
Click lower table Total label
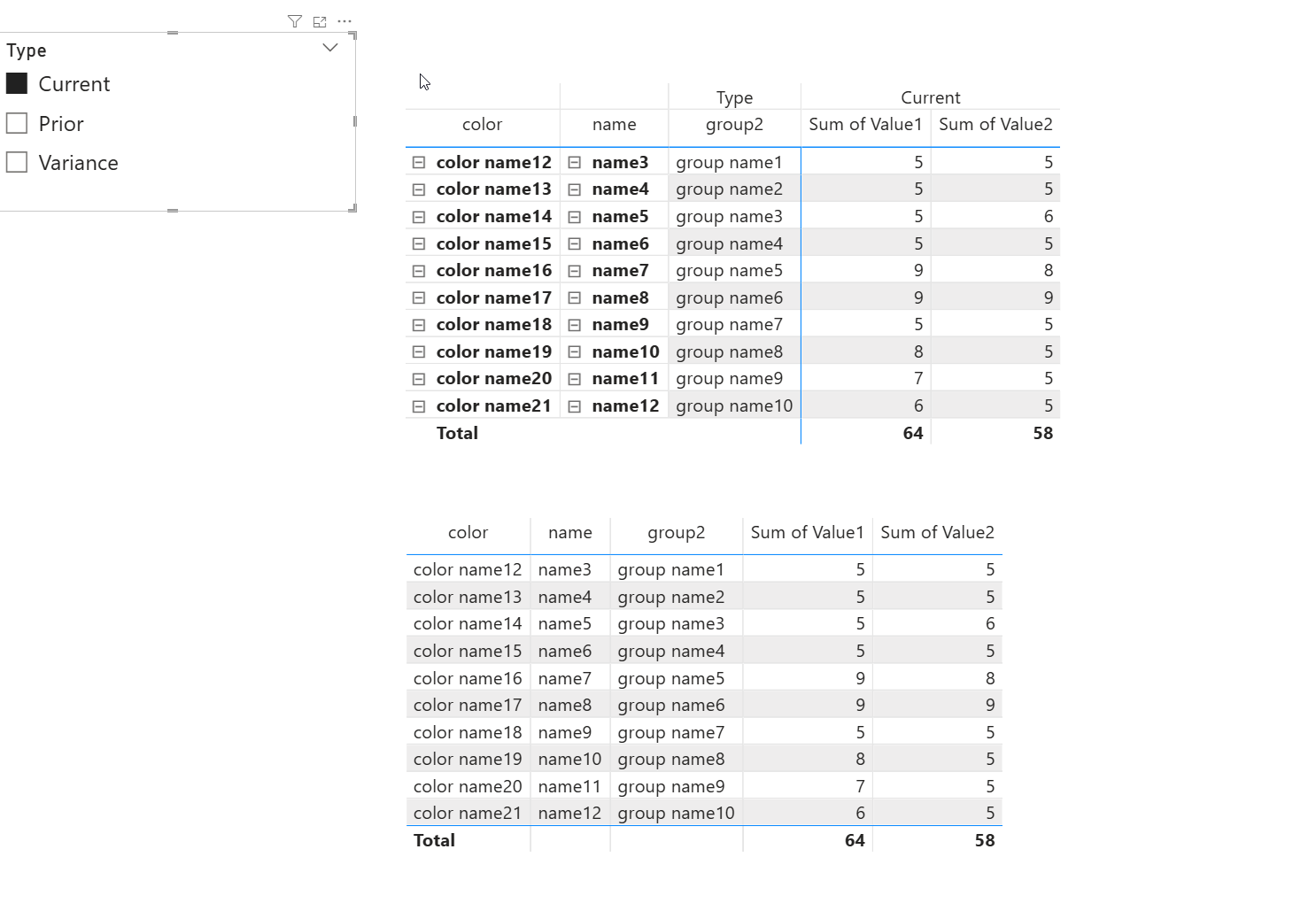pos(434,840)
